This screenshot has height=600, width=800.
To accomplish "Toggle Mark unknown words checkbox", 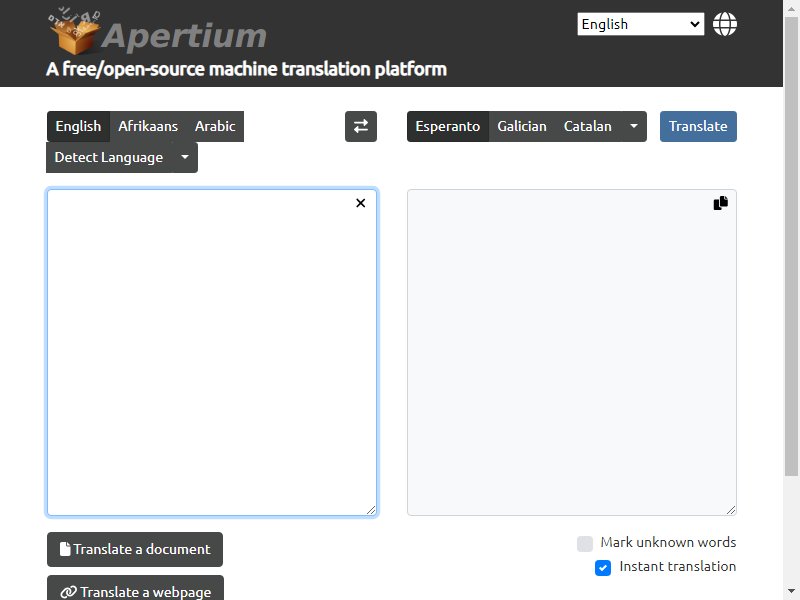I will tap(585, 543).
